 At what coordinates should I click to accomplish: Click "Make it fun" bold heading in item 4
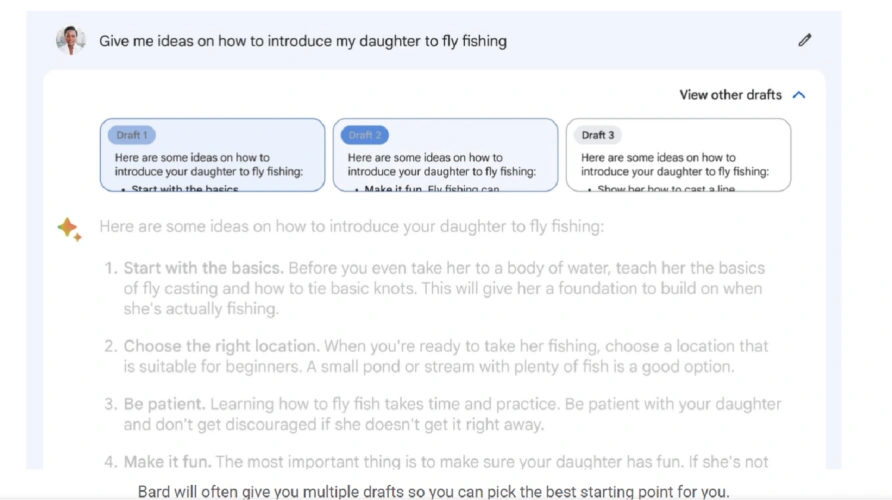tap(167, 462)
